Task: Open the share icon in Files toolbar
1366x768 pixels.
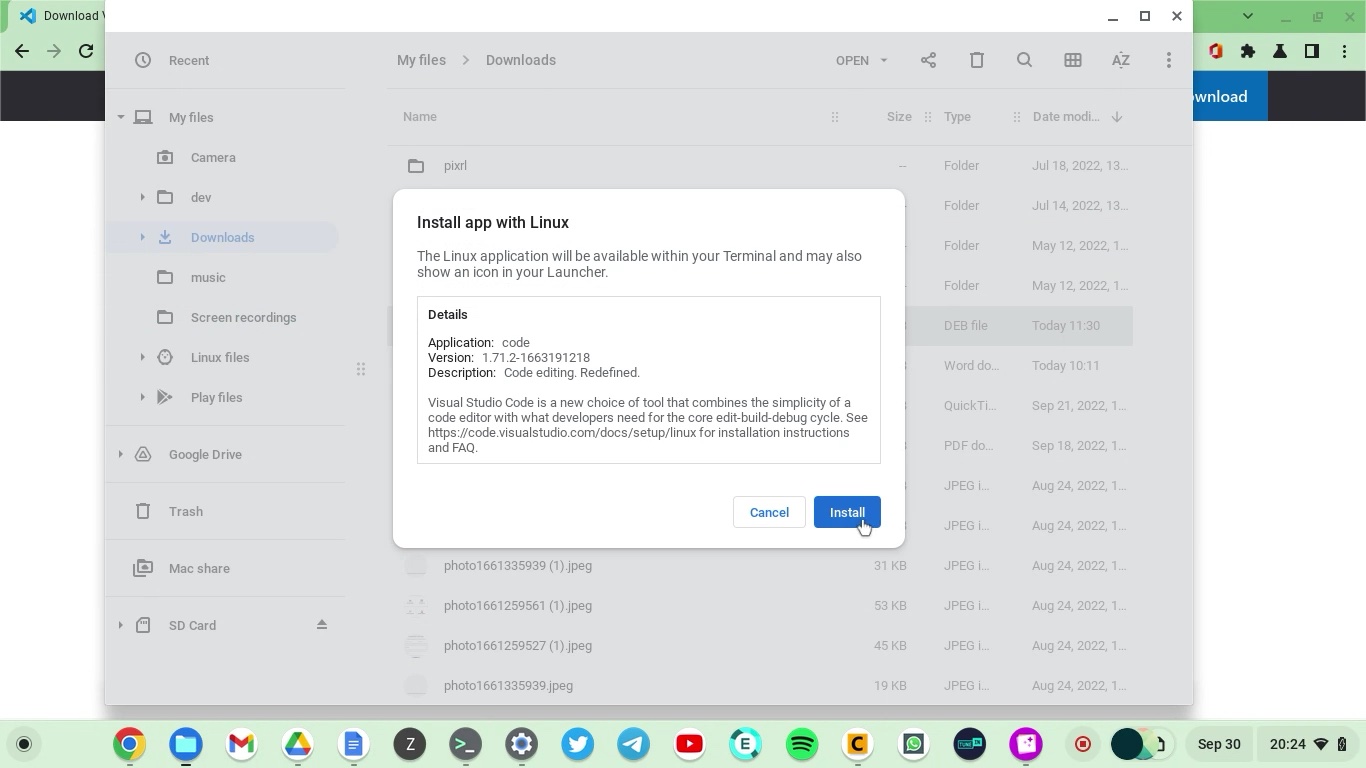Action: click(928, 60)
